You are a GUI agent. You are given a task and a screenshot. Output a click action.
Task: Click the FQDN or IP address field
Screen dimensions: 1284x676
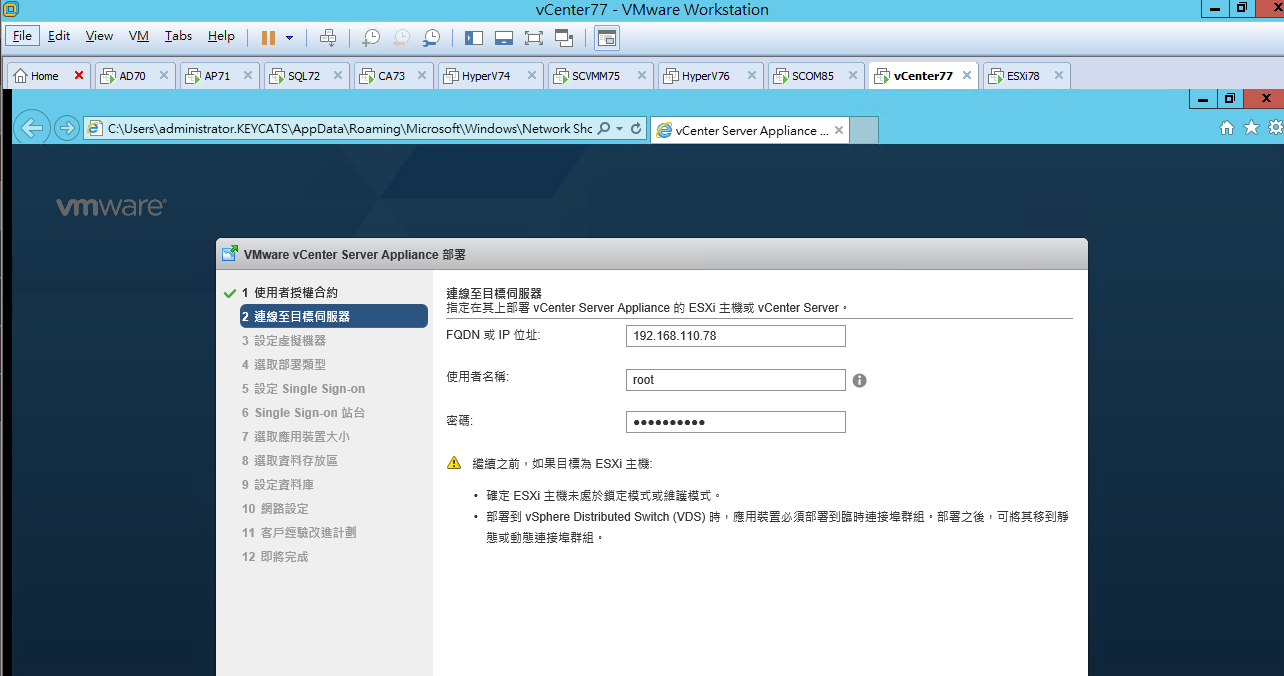[x=736, y=336]
